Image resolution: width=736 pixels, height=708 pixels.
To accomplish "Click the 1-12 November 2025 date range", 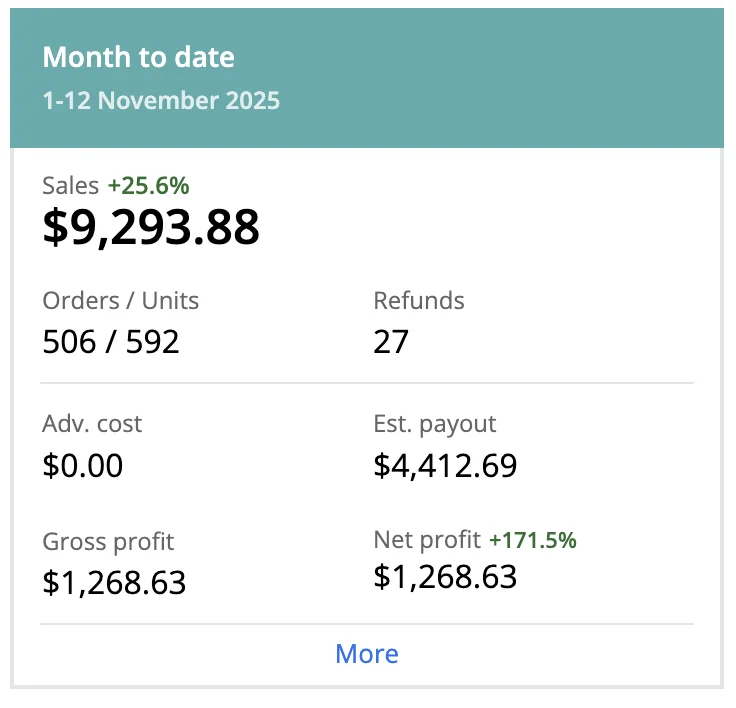I will click(x=161, y=101).
